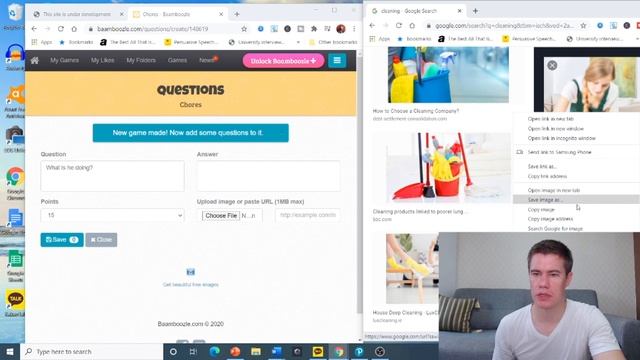Switch to Chores - Baamboozle tab
The width and height of the screenshot is (640, 360).
point(178,14)
